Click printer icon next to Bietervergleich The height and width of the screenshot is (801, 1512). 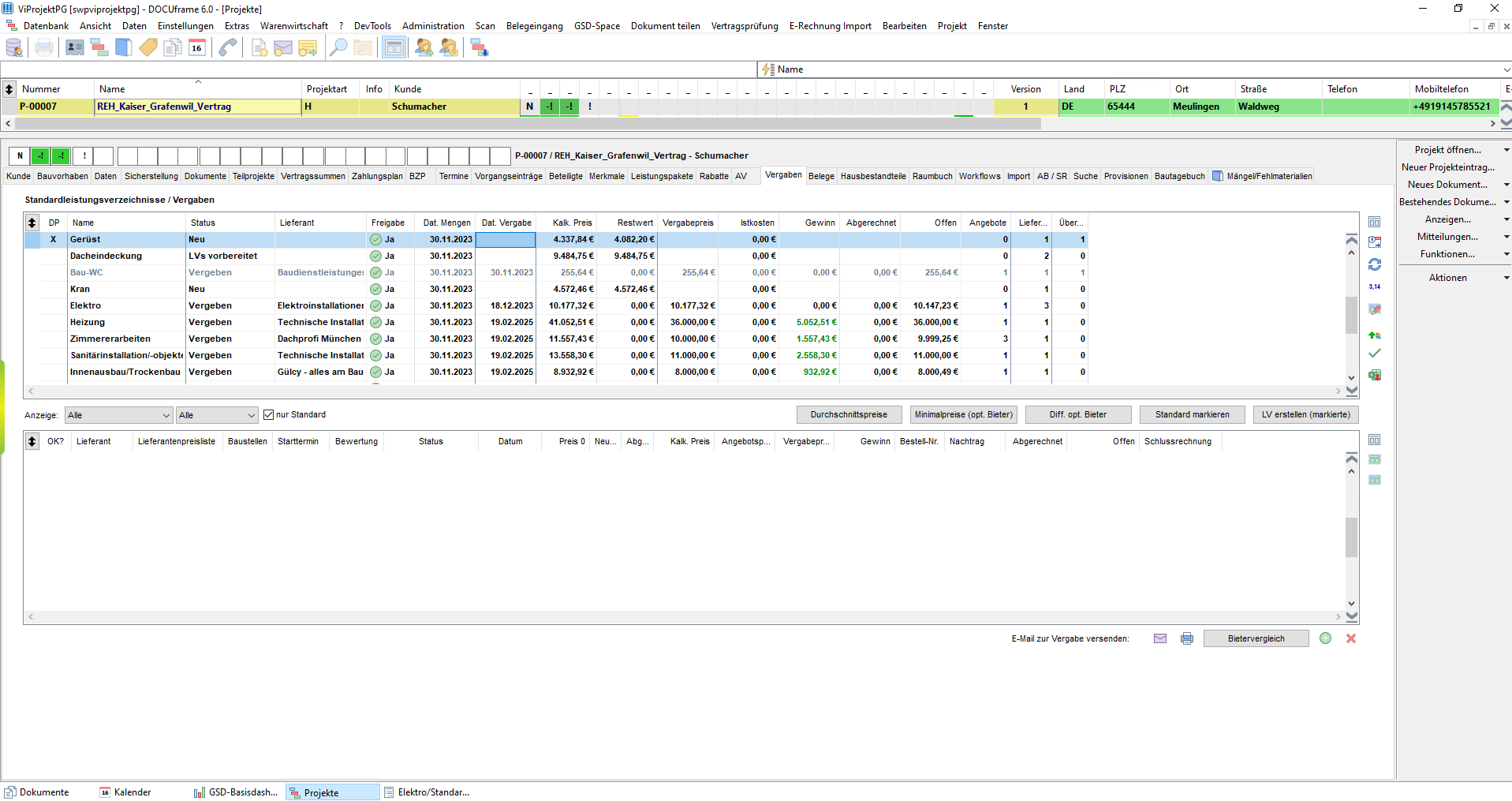tap(1187, 638)
